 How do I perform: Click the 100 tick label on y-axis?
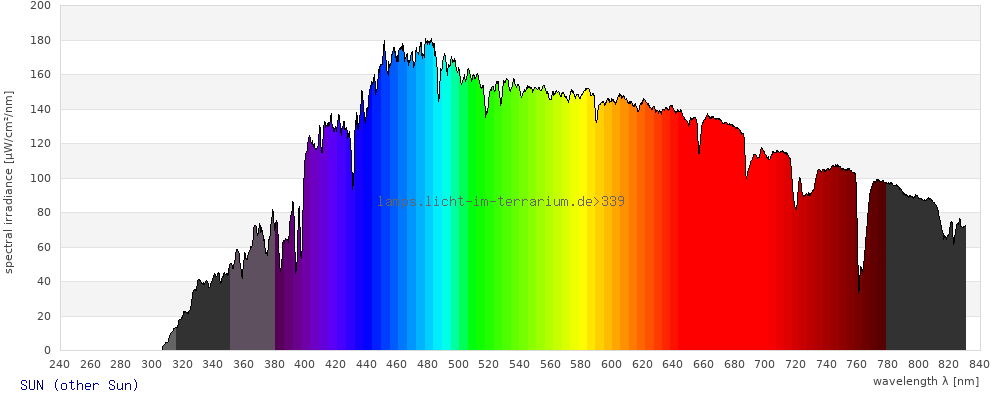click(x=40, y=178)
